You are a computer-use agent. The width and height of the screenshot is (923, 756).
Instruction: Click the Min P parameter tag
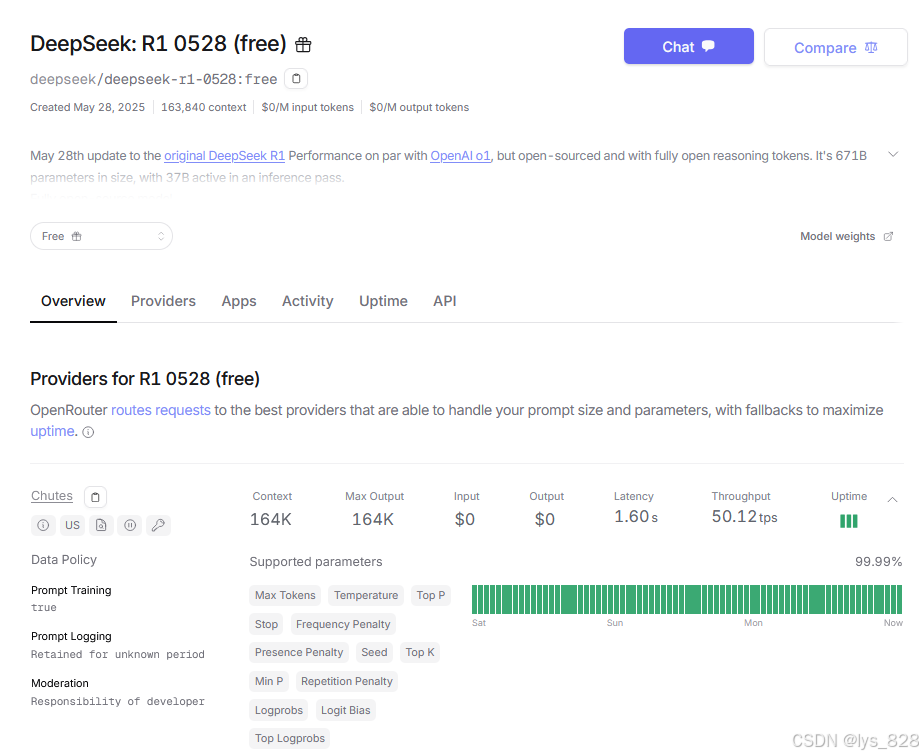(269, 681)
